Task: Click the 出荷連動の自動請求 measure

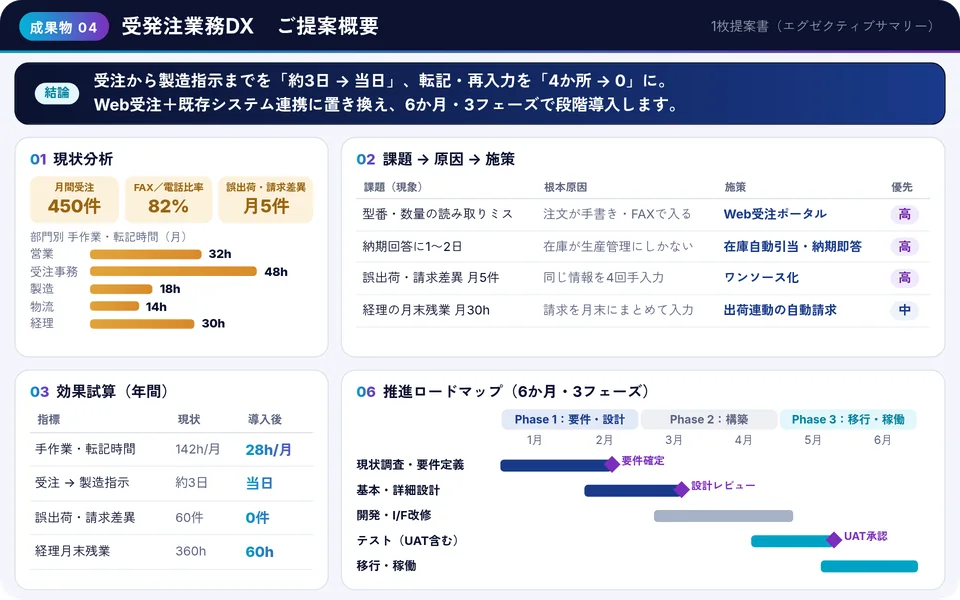Action: 780,310
